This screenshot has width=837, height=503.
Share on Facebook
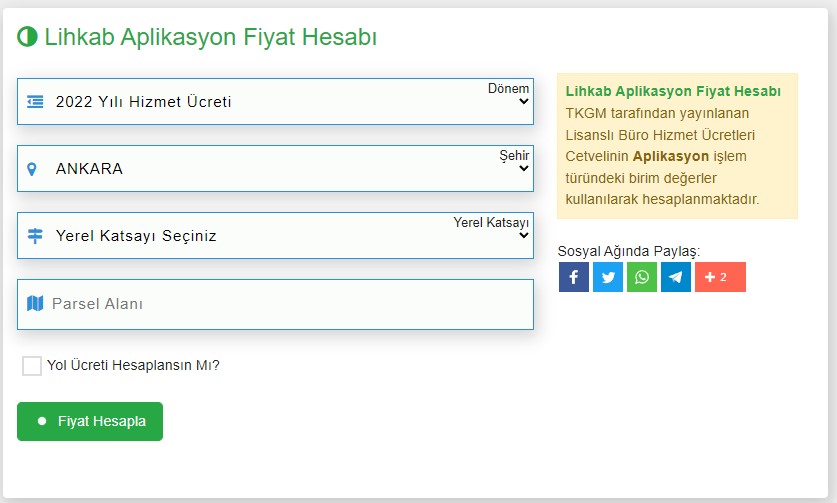(x=574, y=277)
